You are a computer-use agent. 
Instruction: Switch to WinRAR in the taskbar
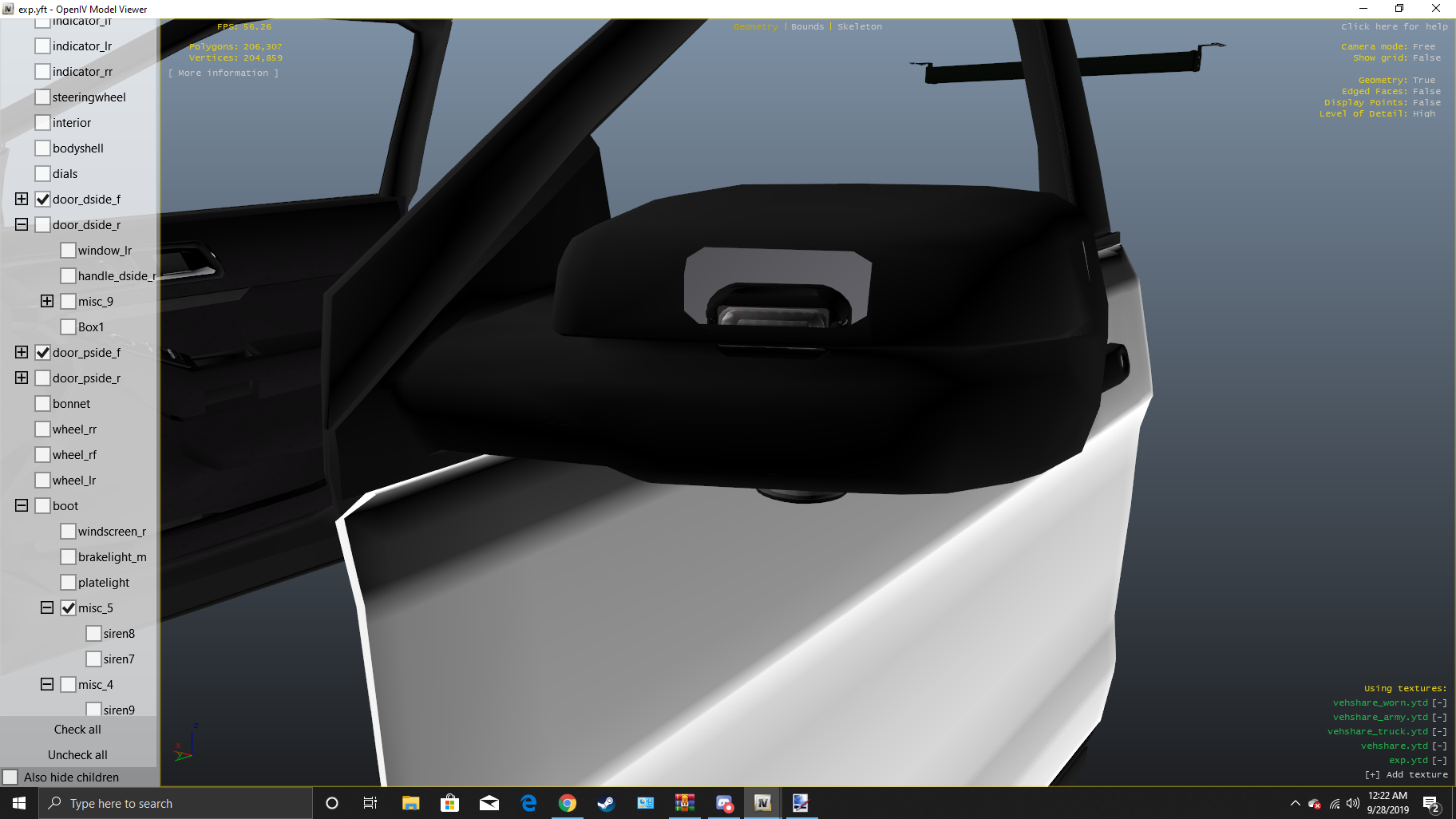click(x=685, y=803)
